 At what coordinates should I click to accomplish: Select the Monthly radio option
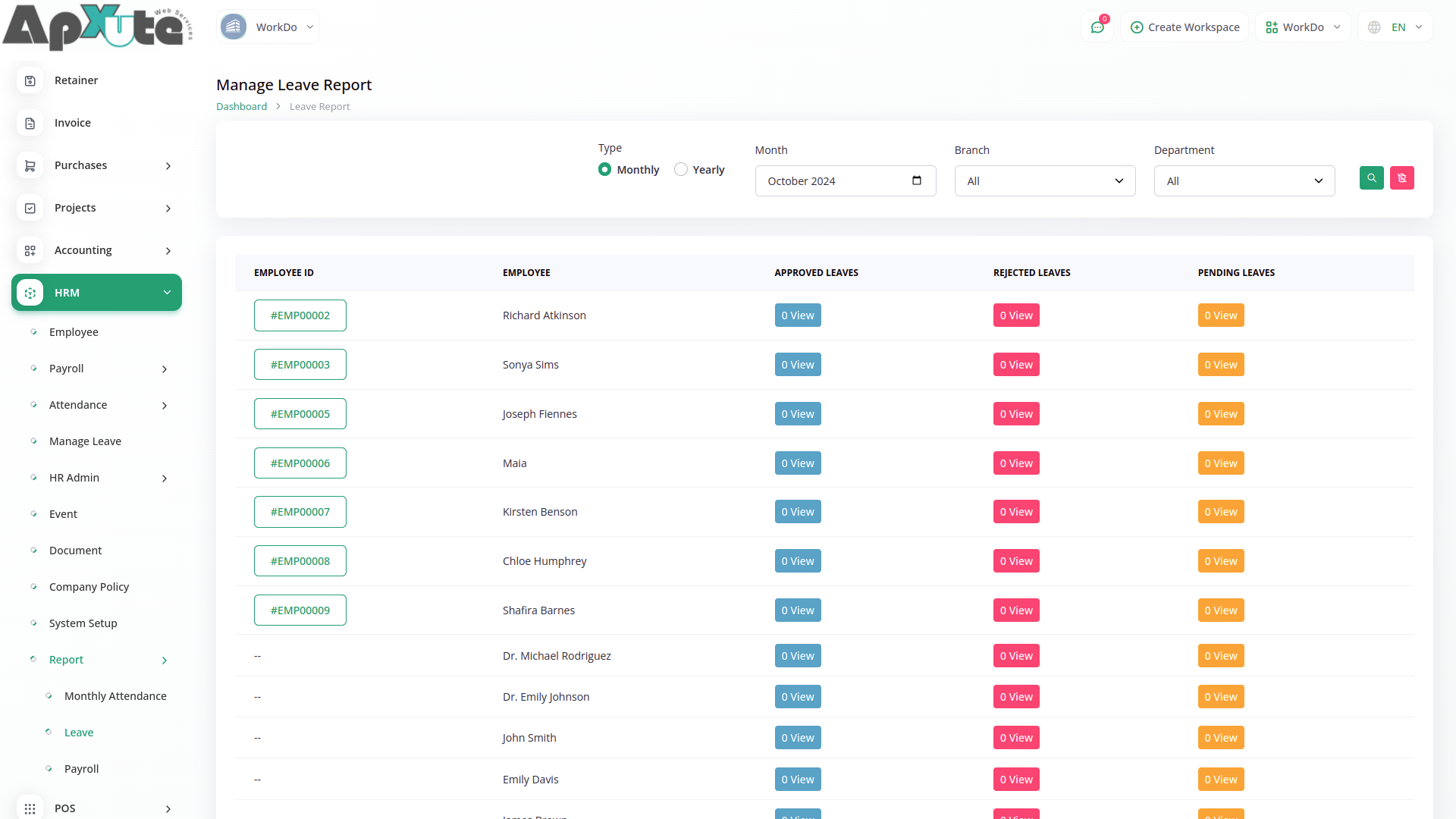604,170
